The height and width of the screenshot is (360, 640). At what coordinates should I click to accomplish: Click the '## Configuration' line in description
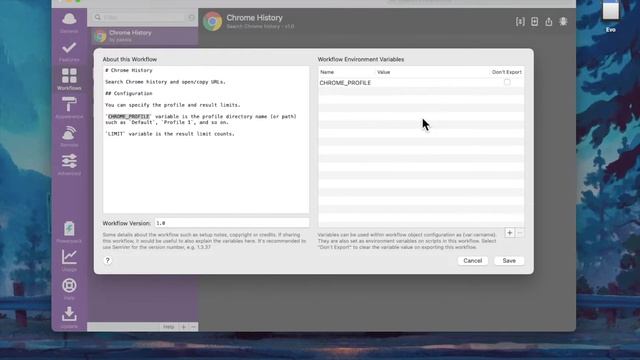coord(129,93)
